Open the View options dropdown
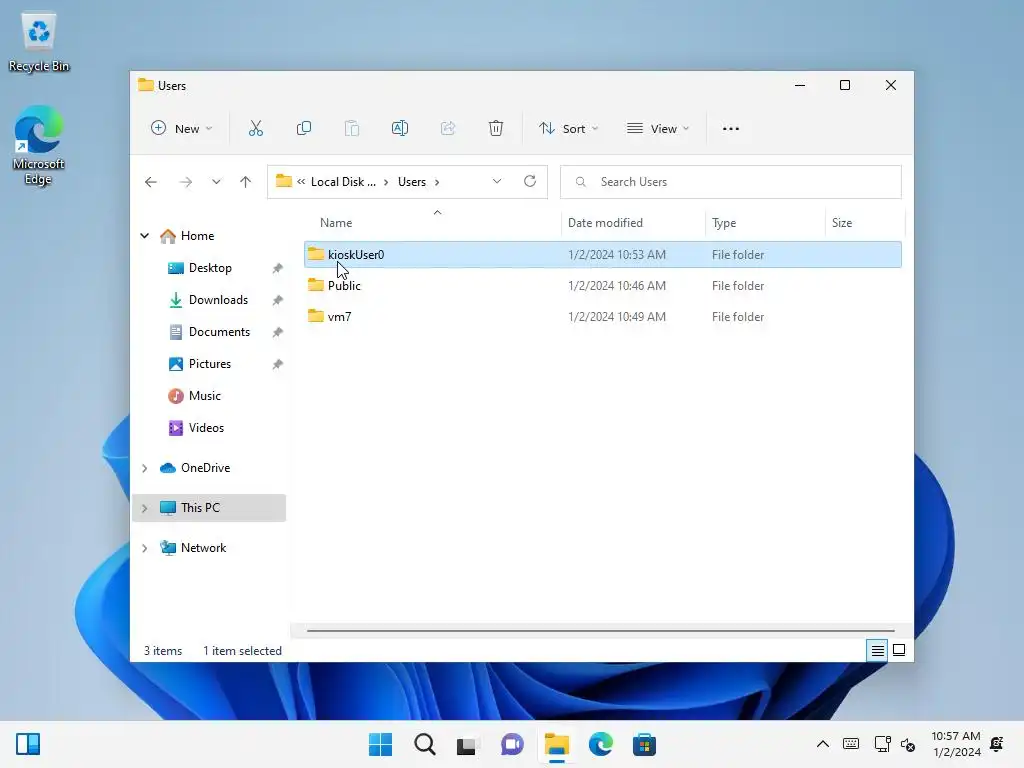 pos(658,129)
